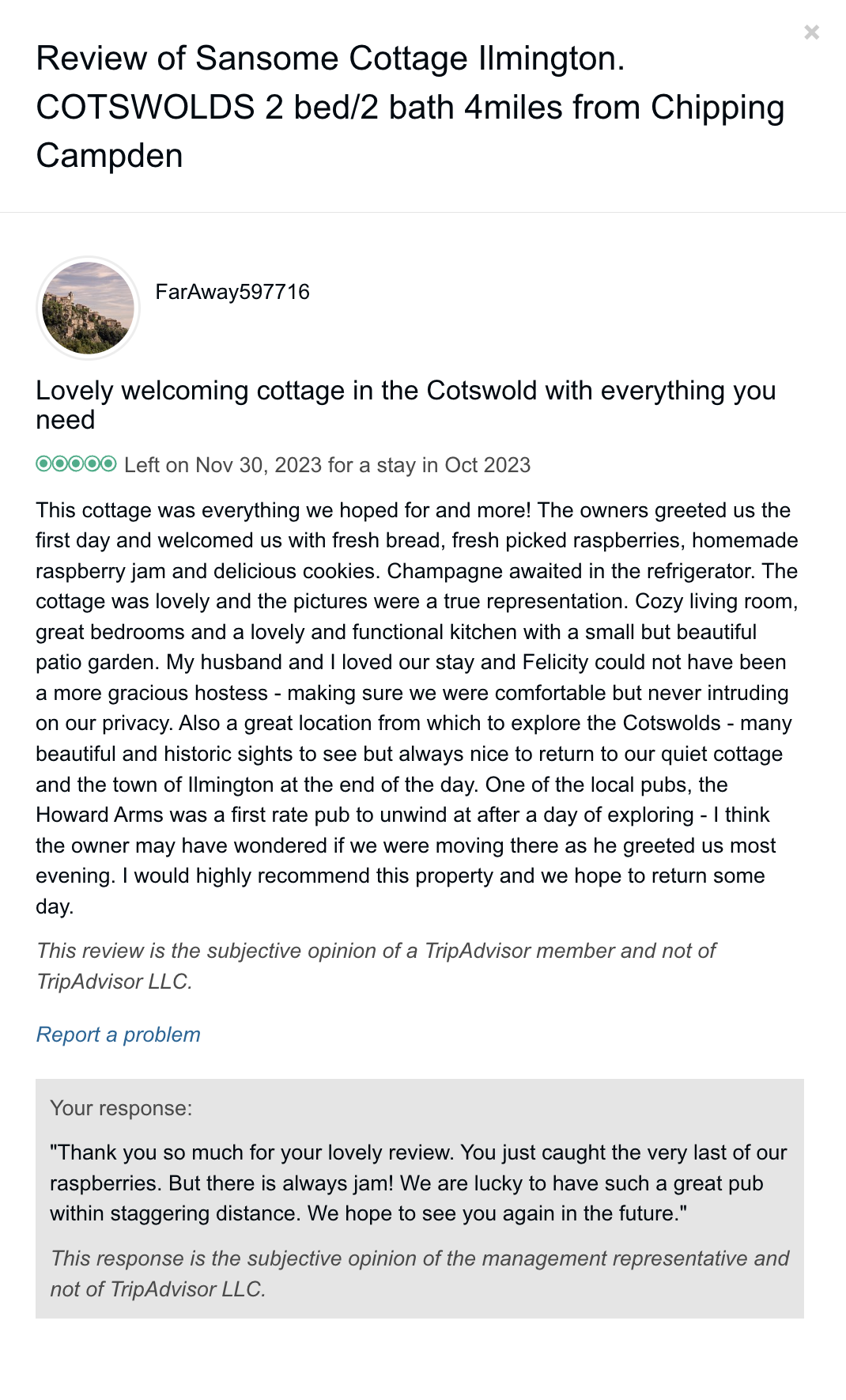Click FarAway597716's profile avatar photo
846x1400 pixels.
88,308
